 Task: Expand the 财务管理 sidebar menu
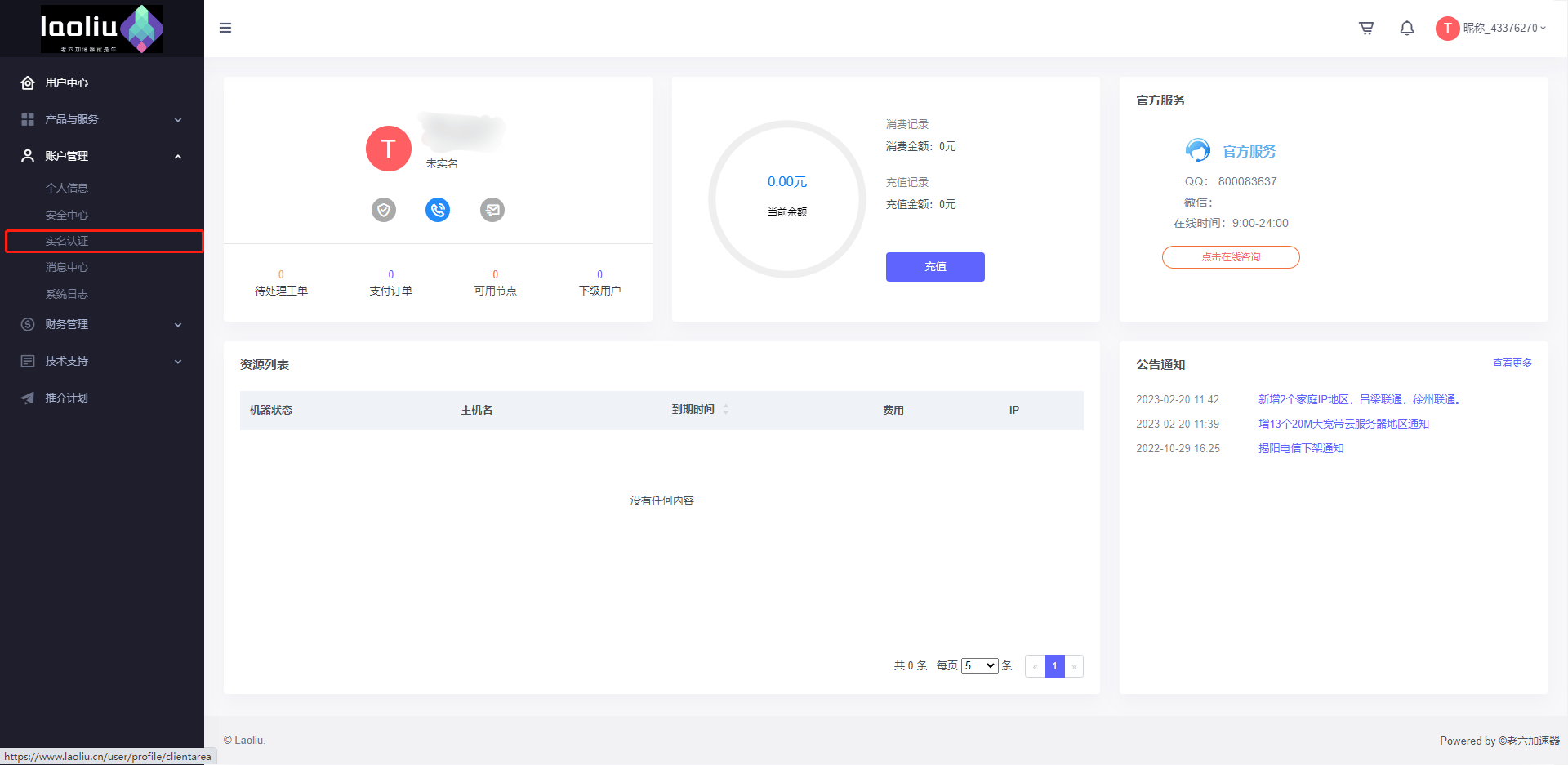[102, 324]
